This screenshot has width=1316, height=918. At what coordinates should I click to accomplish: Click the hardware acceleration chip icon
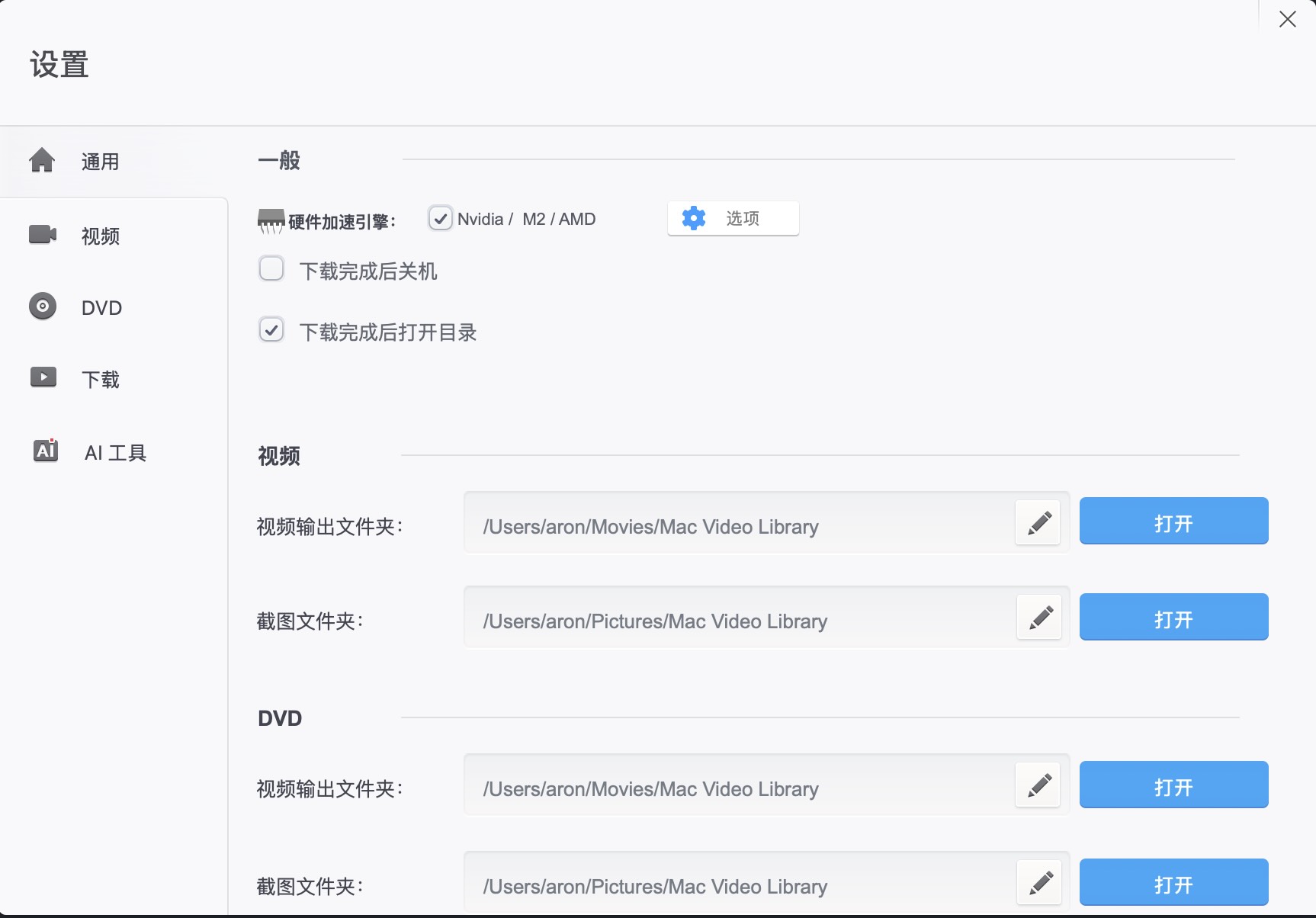[271, 221]
